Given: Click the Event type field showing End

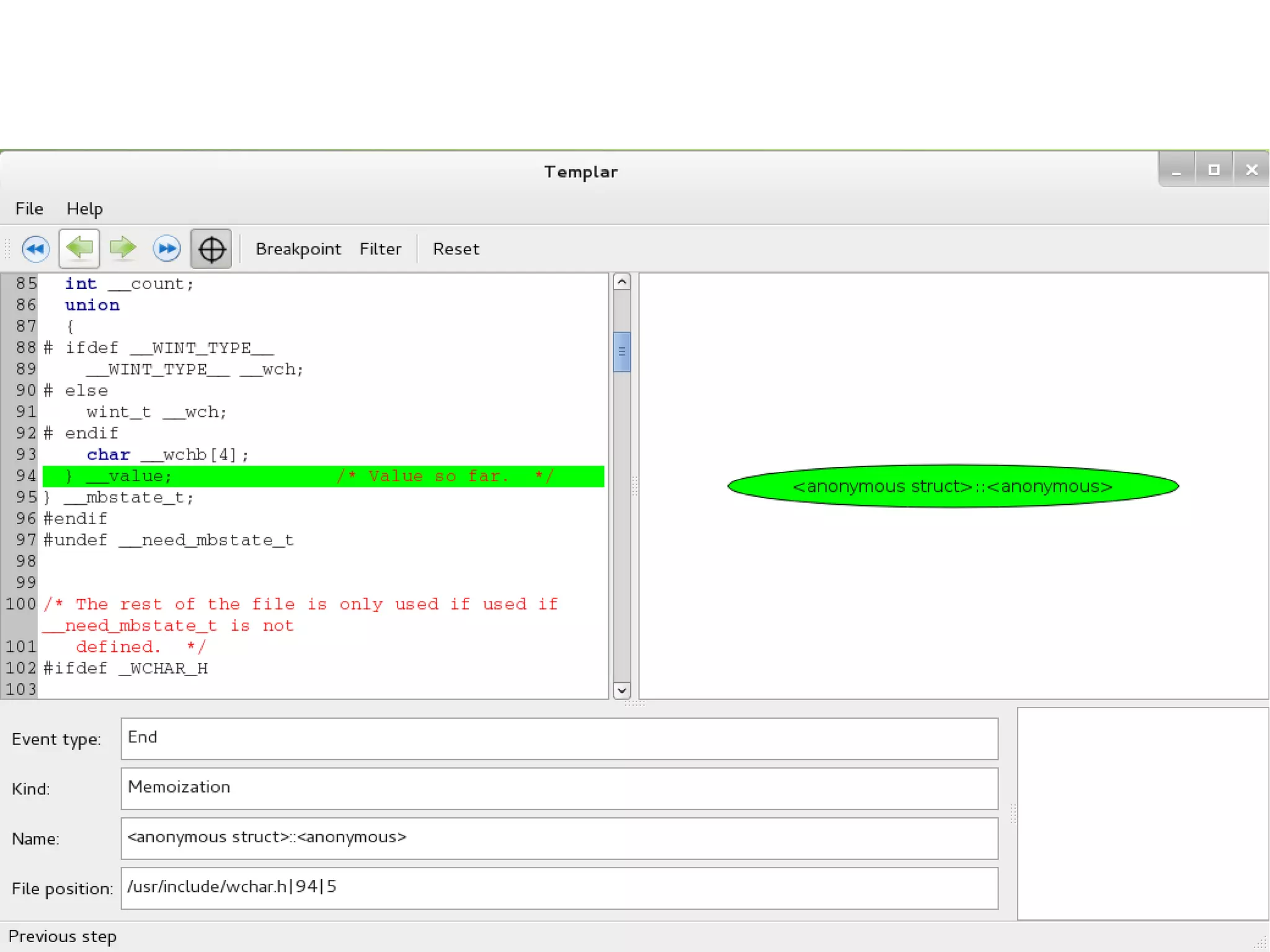Looking at the screenshot, I should pyautogui.click(x=559, y=738).
